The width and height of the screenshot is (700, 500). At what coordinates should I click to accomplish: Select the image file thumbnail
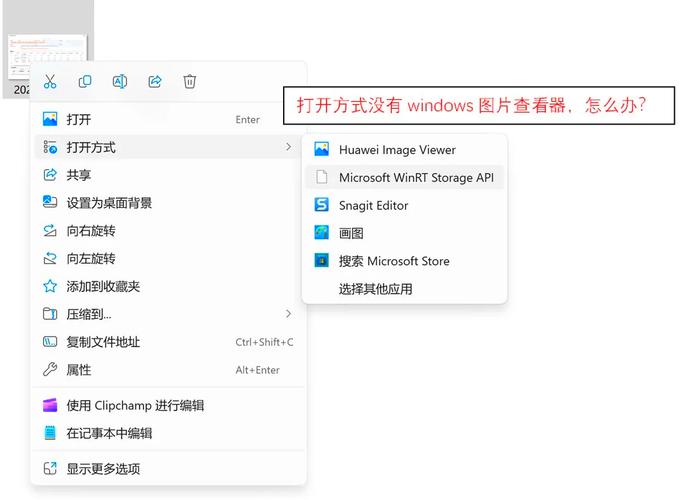tap(48, 56)
